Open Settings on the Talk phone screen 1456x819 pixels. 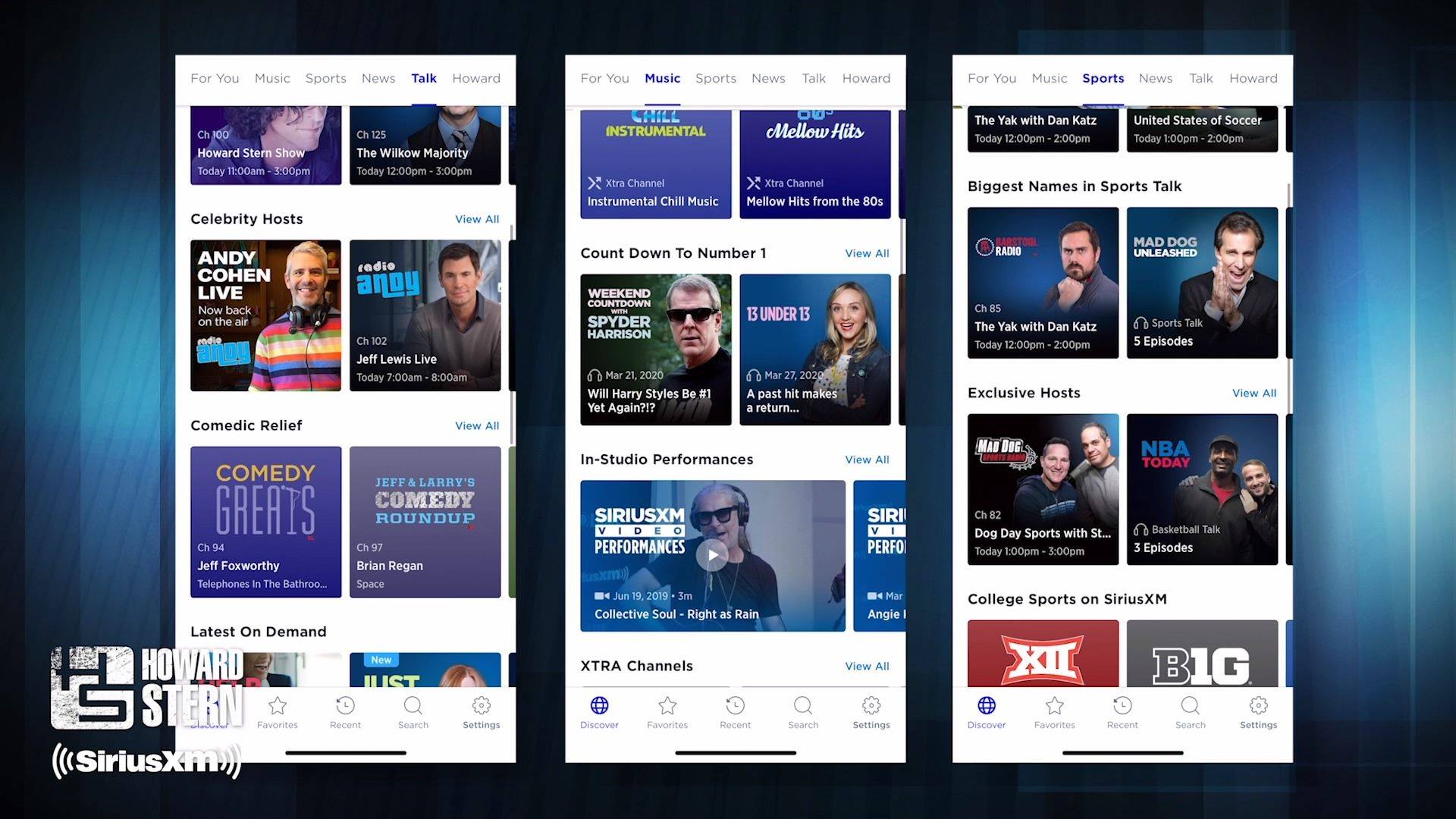tap(482, 713)
